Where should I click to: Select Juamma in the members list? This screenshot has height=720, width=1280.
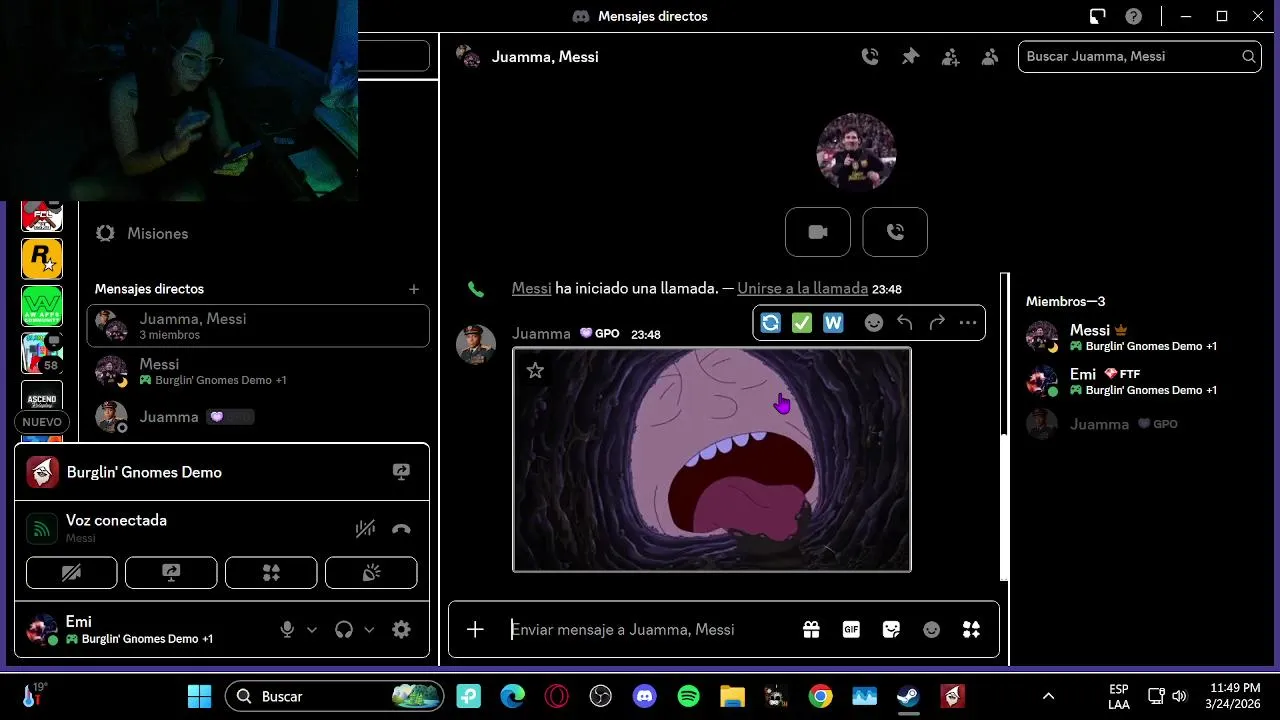tap(1140, 424)
